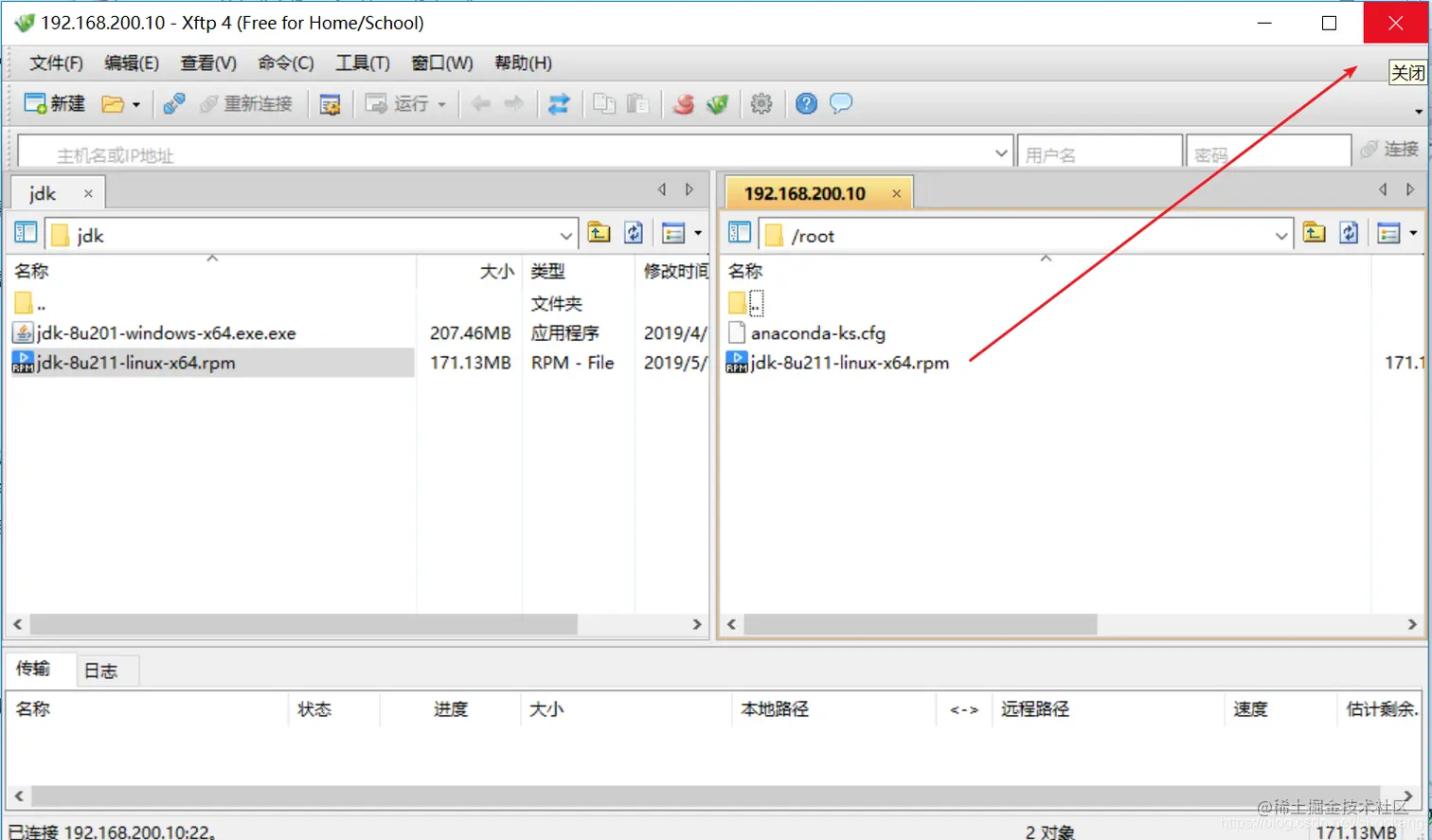The height and width of the screenshot is (840, 1432).
Task: Expand view mode arrow in /root pane
Action: point(1413,233)
